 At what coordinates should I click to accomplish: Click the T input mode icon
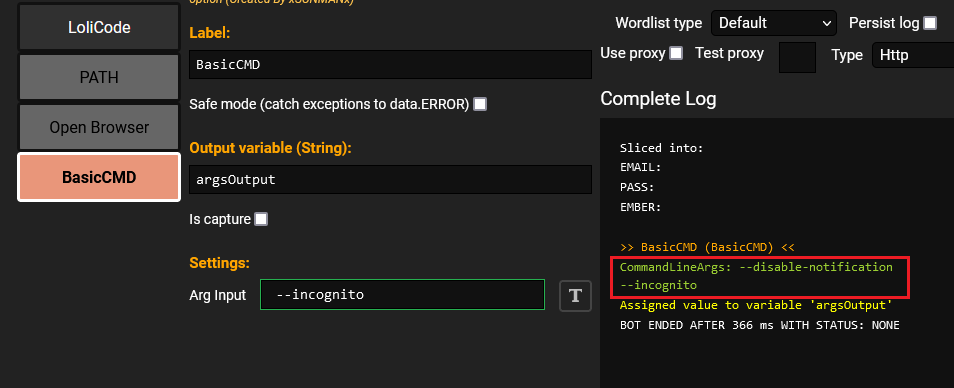point(575,296)
